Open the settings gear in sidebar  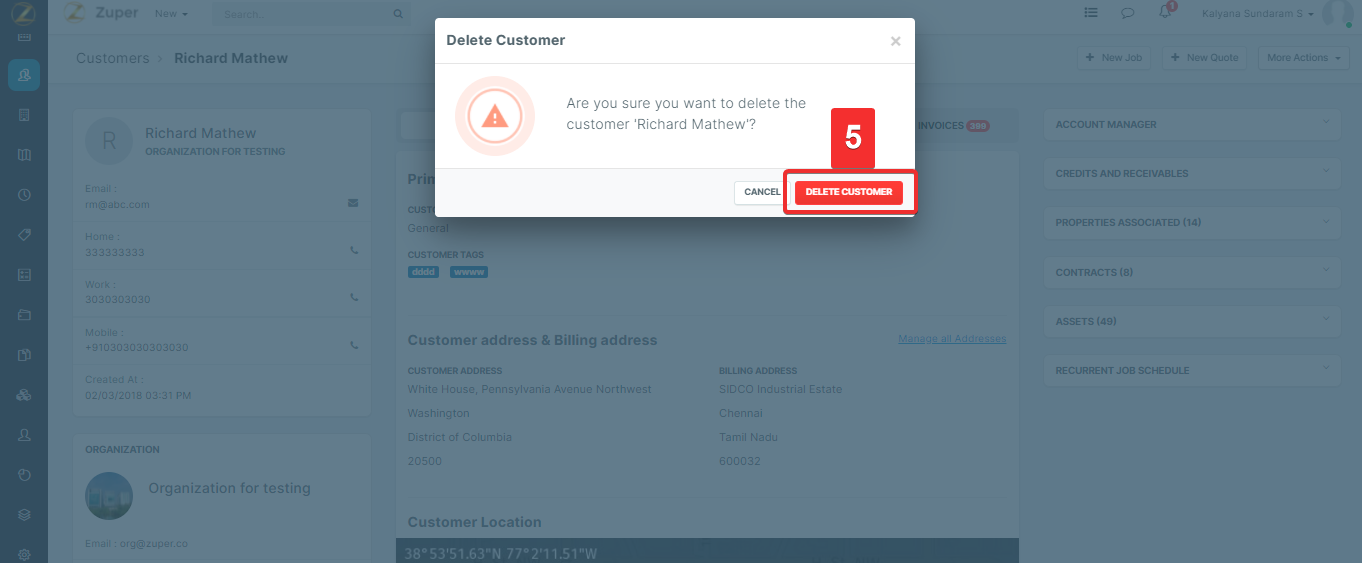pyautogui.click(x=24, y=554)
